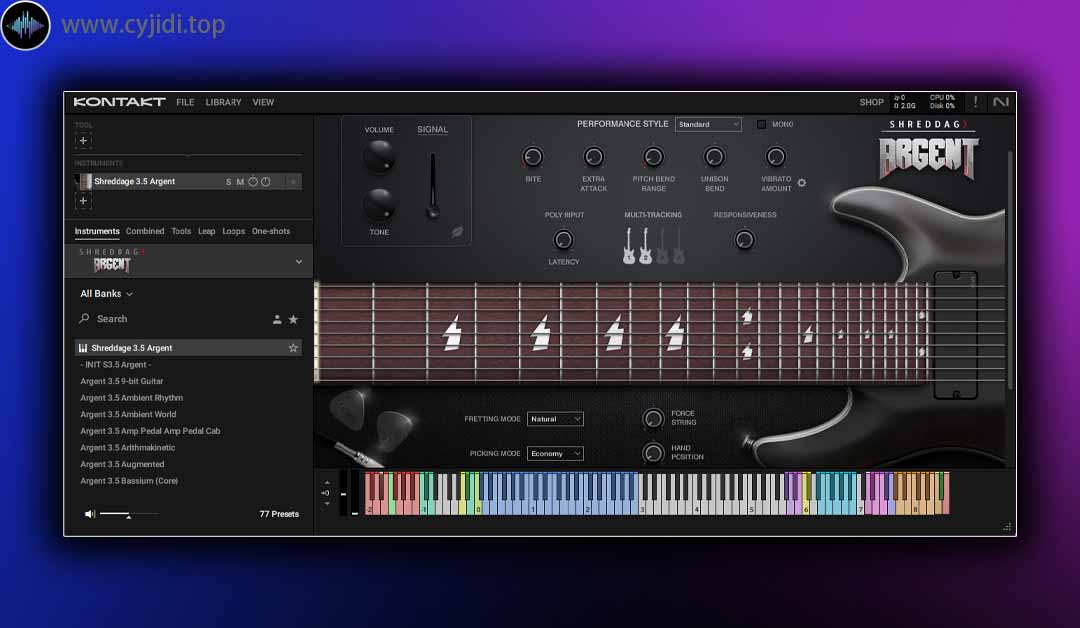This screenshot has width=1080, height=628.
Task: Enable the MONO checkbox
Action: [x=761, y=125]
